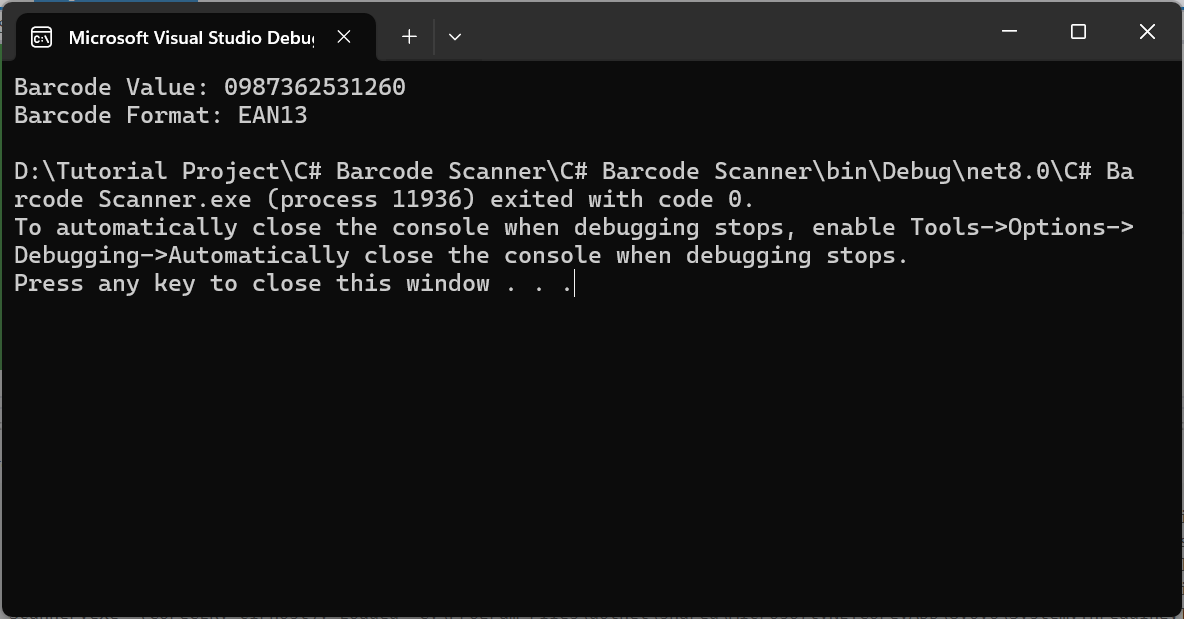
Task: Click the empty black console area below output
Action: [592, 453]
